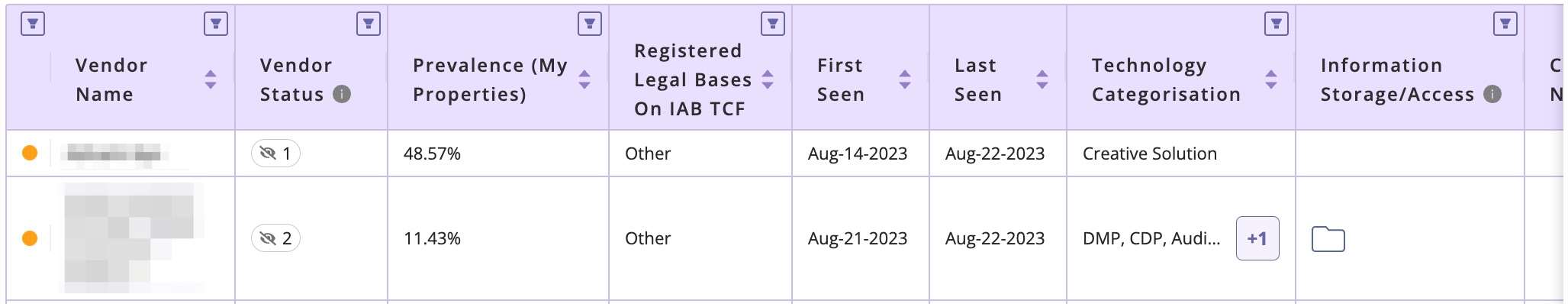Click hidden-eye badge showing 1
1568x304 pixels.
(x=275, y=154)
